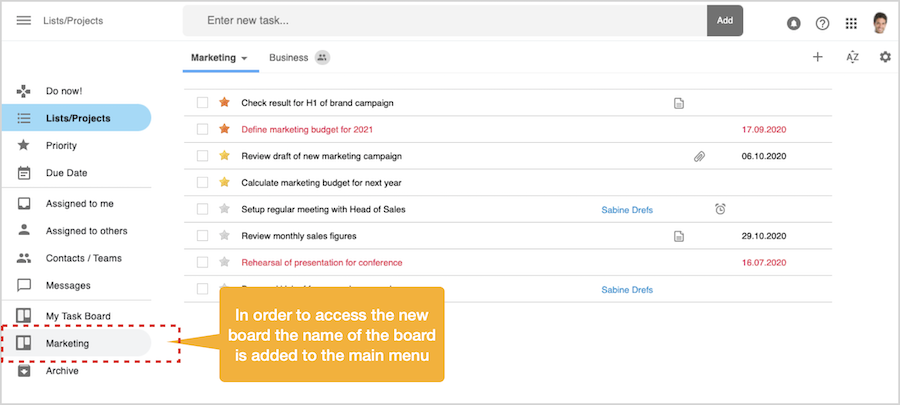Screen dimensions: 900x405
Task: Toggle priority star on Rehearsal of presentation
Action: click(x=224, y=262)
